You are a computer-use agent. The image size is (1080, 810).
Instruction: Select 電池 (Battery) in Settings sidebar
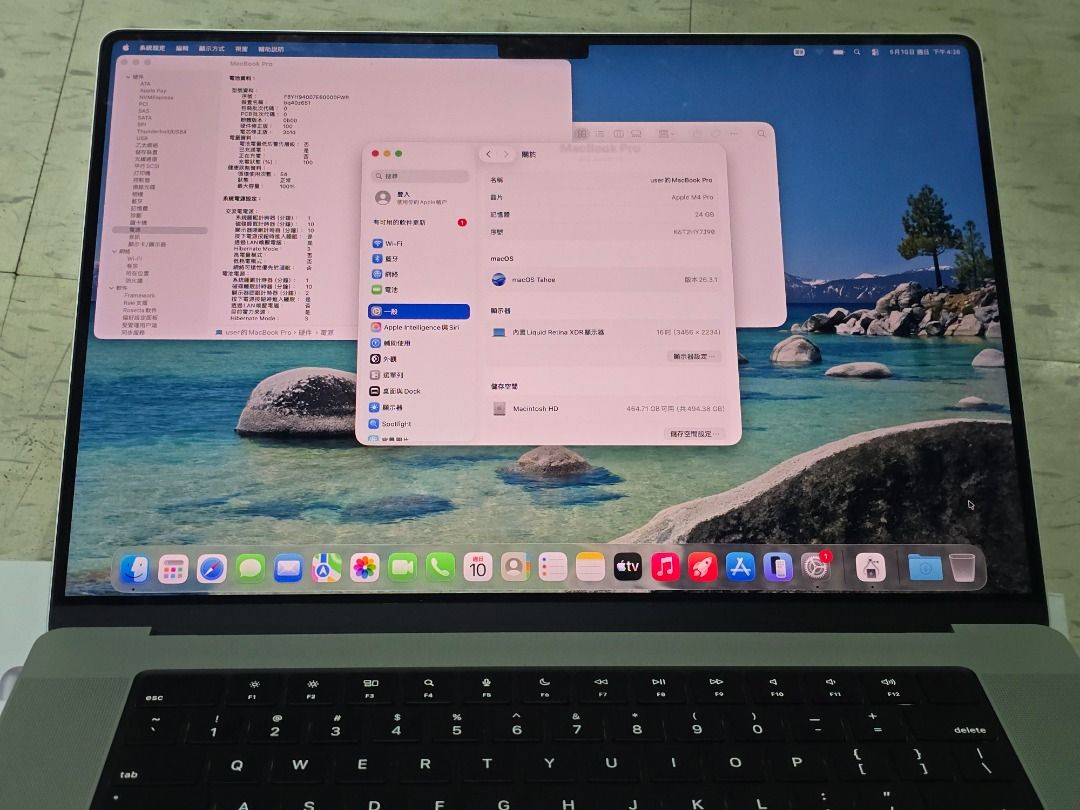tap(419, 290)
